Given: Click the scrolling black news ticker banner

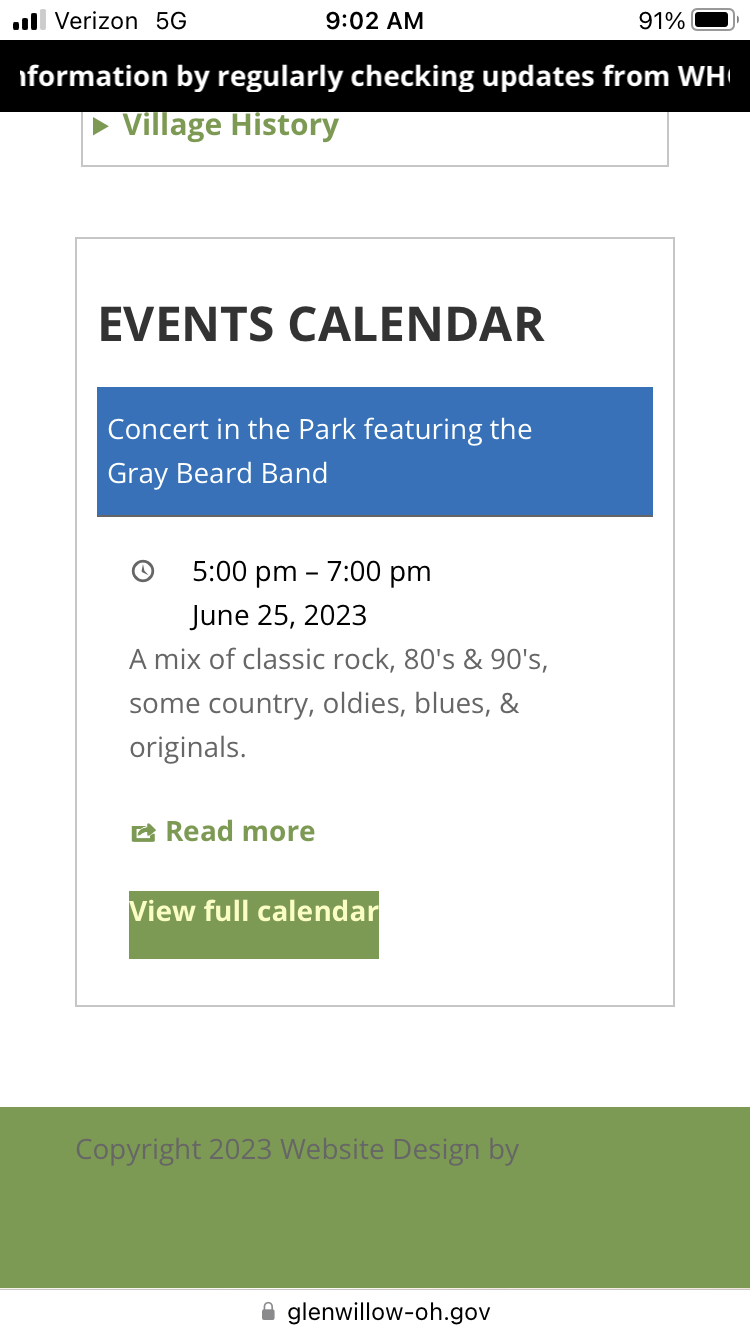Looking at the screenshot, I should pyautogui.click(x=375, y=76).
